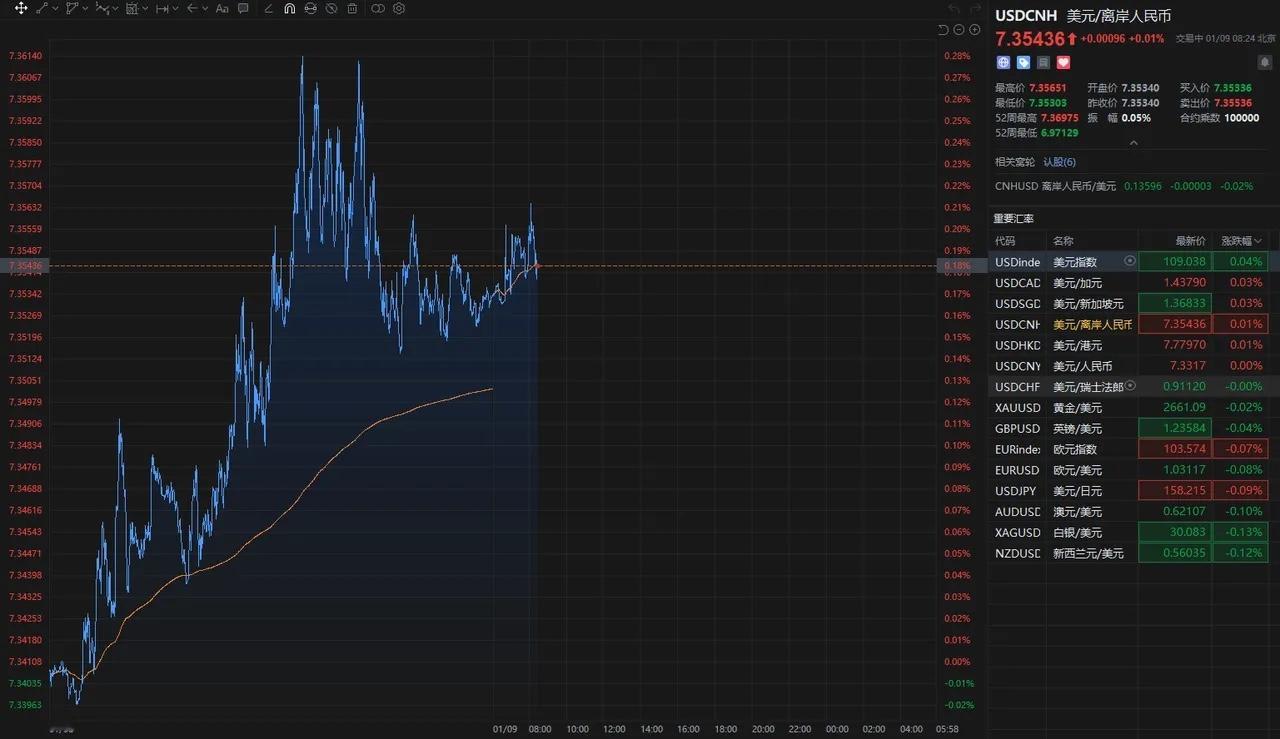Select the range measurement tool
The image size is (1280, 739).
(x=132, y=8)
